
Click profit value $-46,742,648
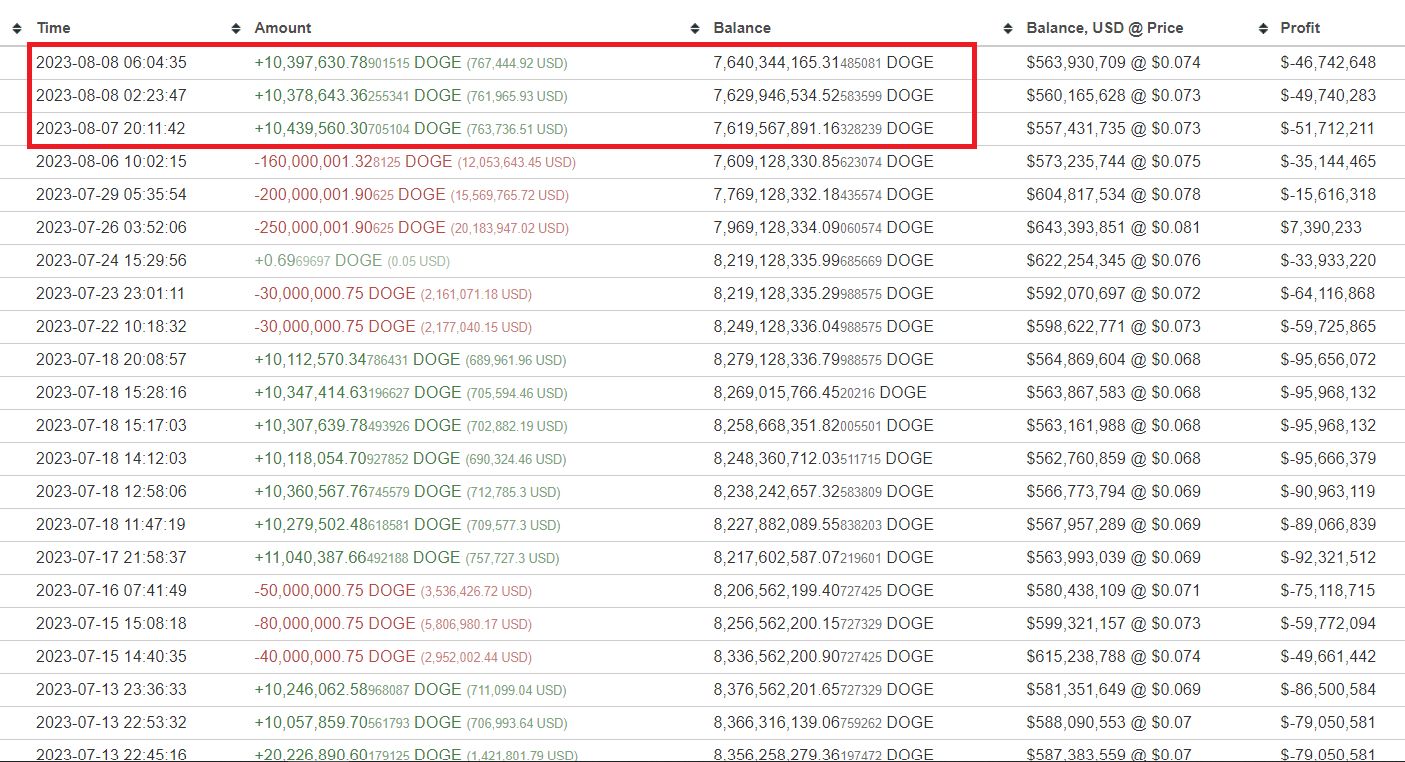tap(1328, 62)
